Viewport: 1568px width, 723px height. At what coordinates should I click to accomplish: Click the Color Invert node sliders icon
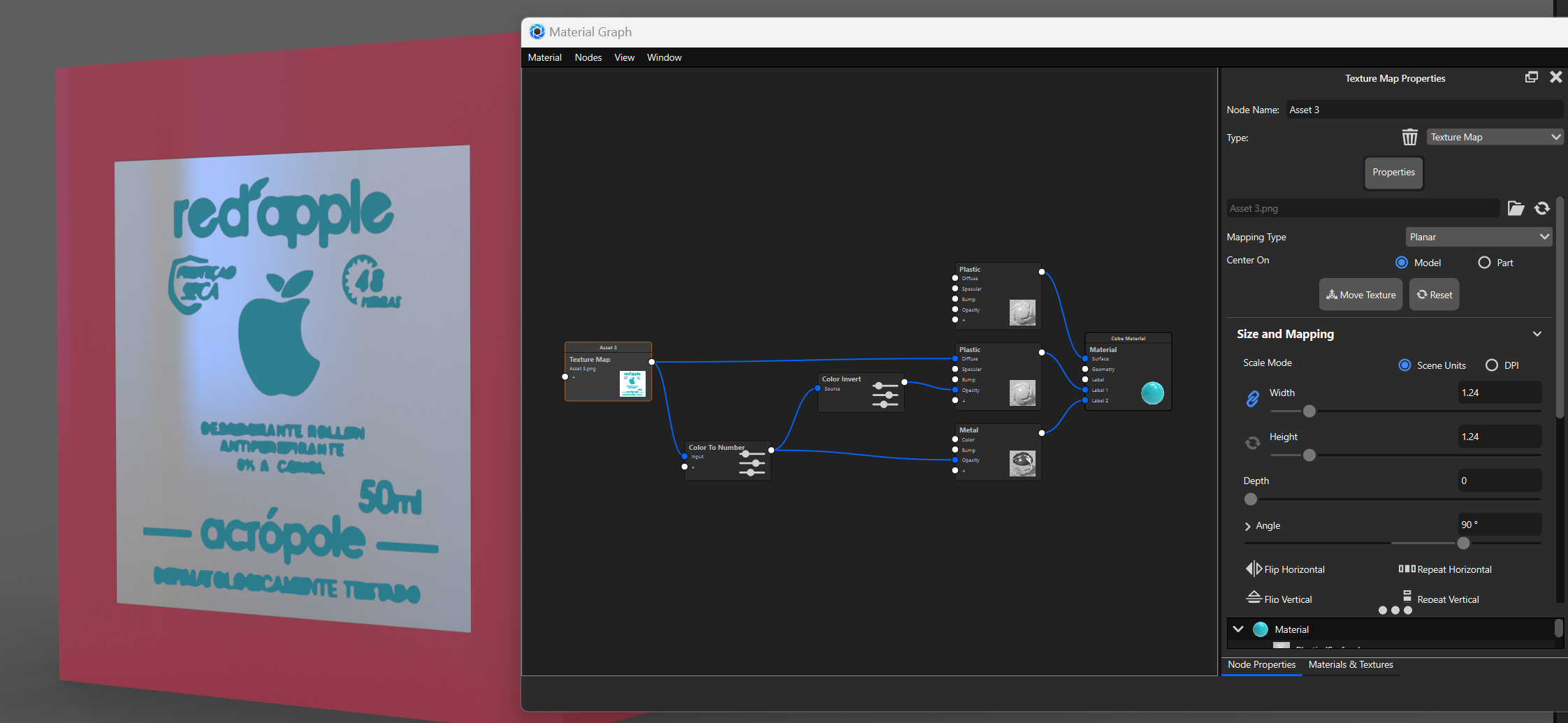pos(885,395)
